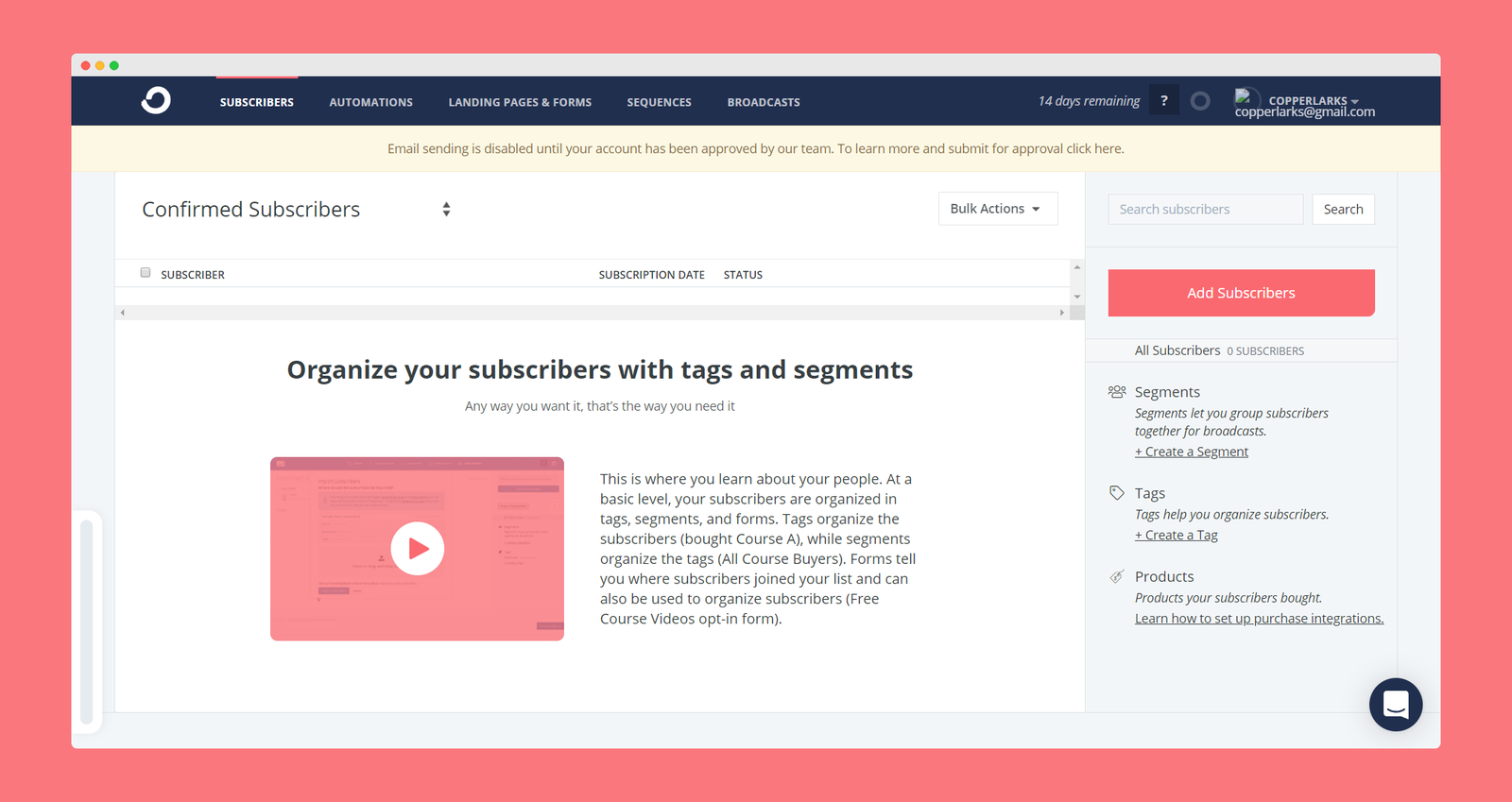Screen dimensions: 1512x802
Task: Click the Tags label icon
Action: pos(1117,493)
